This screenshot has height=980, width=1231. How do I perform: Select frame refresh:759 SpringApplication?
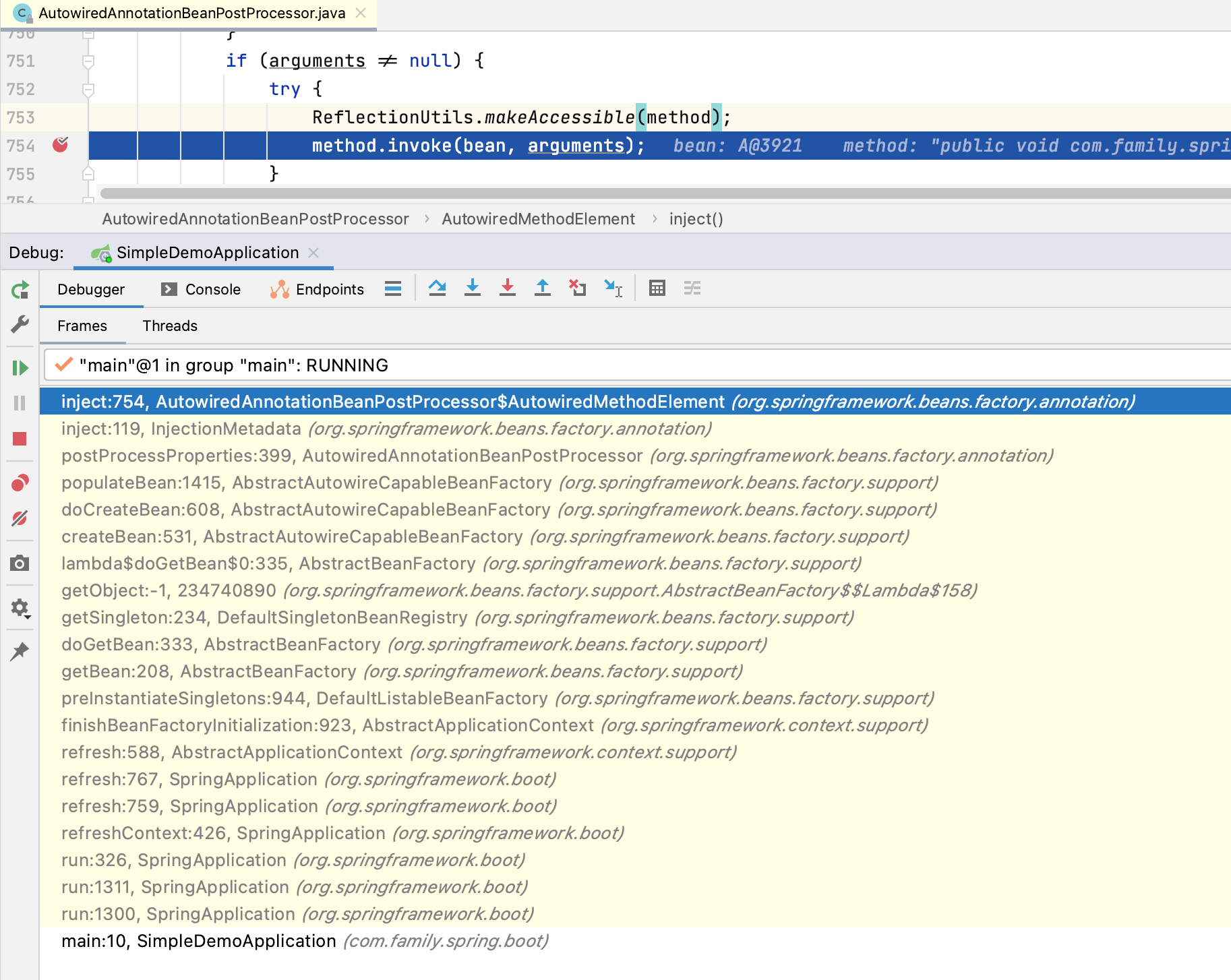[635, 806]
